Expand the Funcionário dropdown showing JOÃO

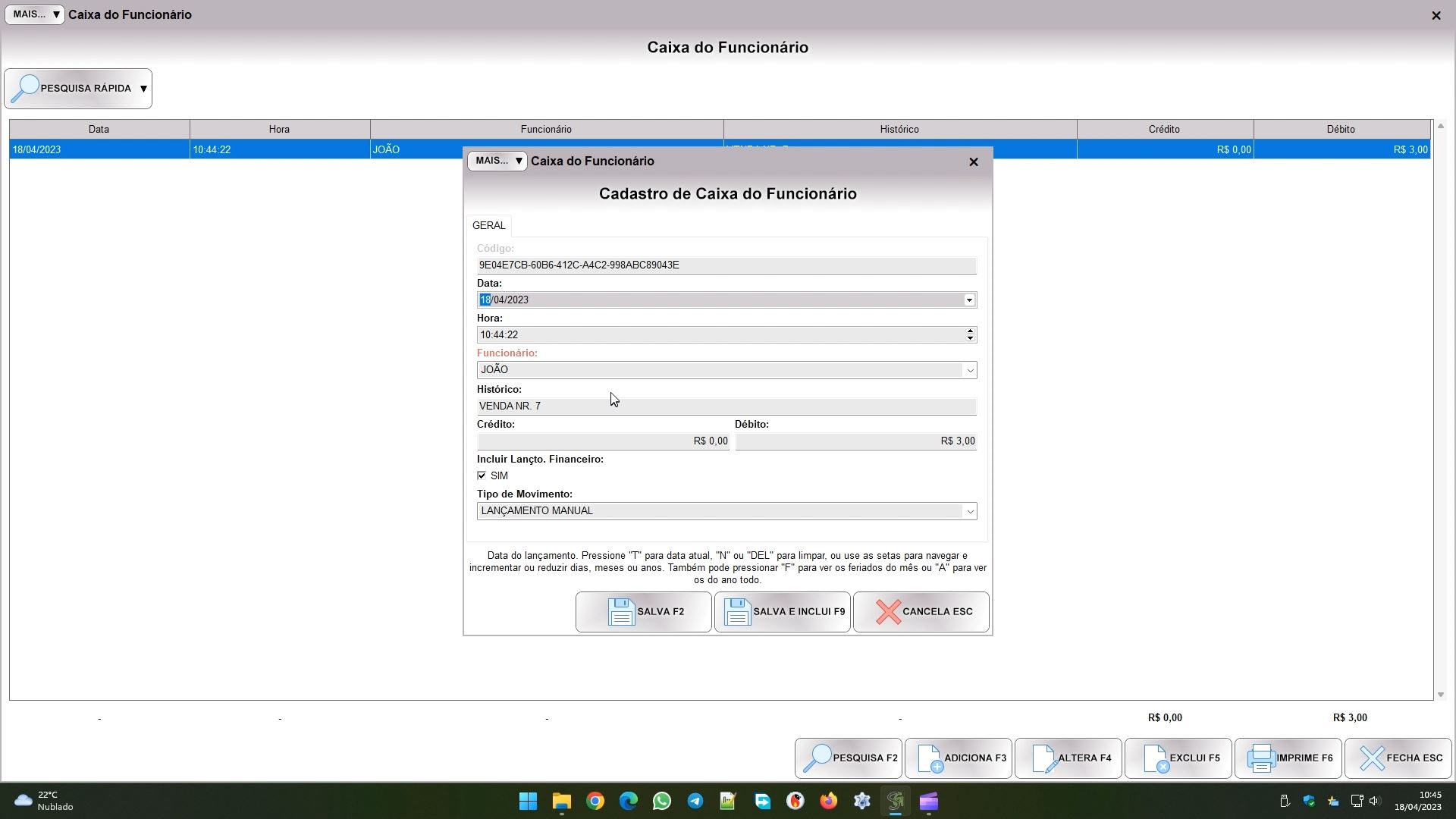(x=969, y=370)
